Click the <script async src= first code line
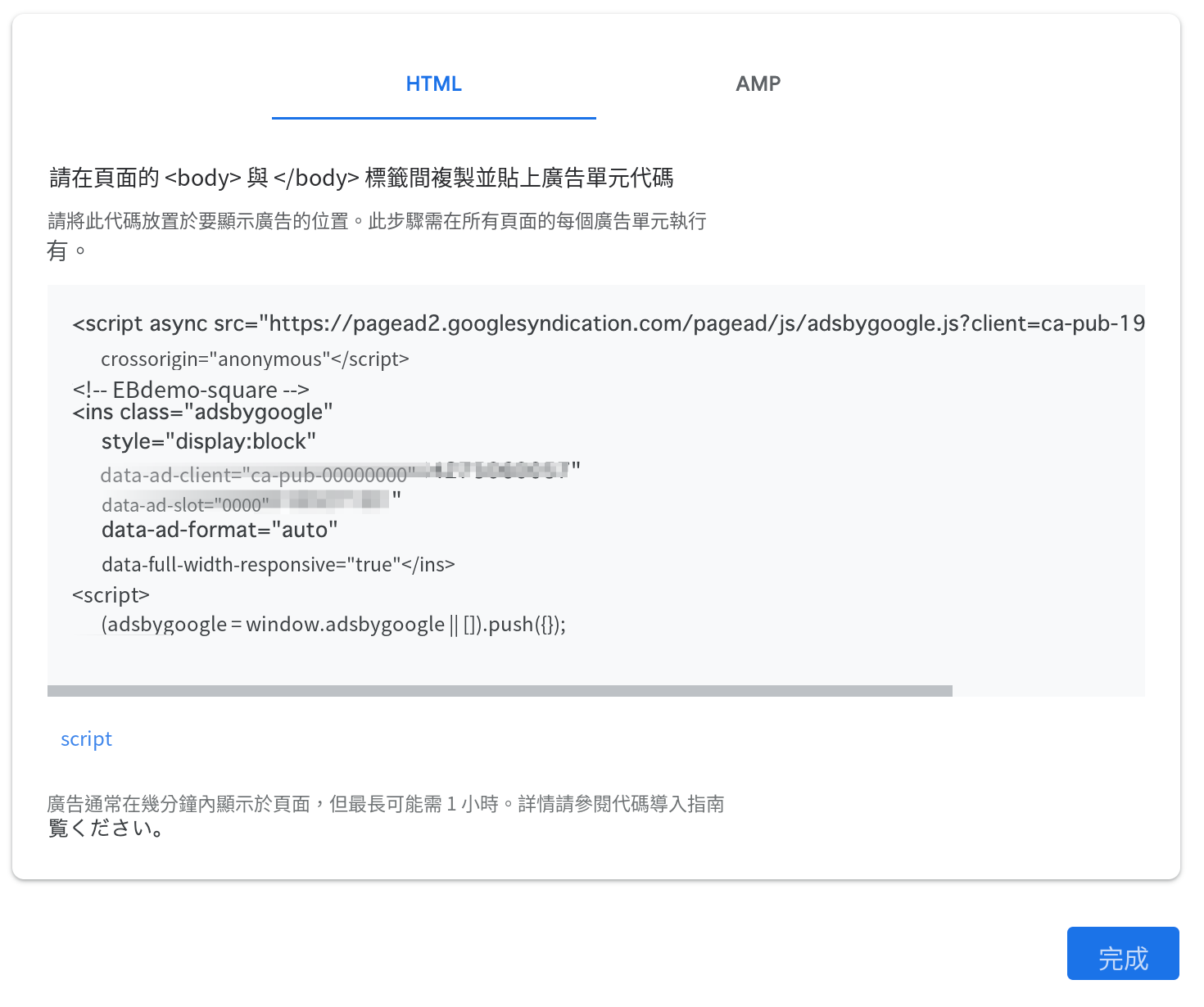Screen dimensions: 1204x1007 point(609,324)
